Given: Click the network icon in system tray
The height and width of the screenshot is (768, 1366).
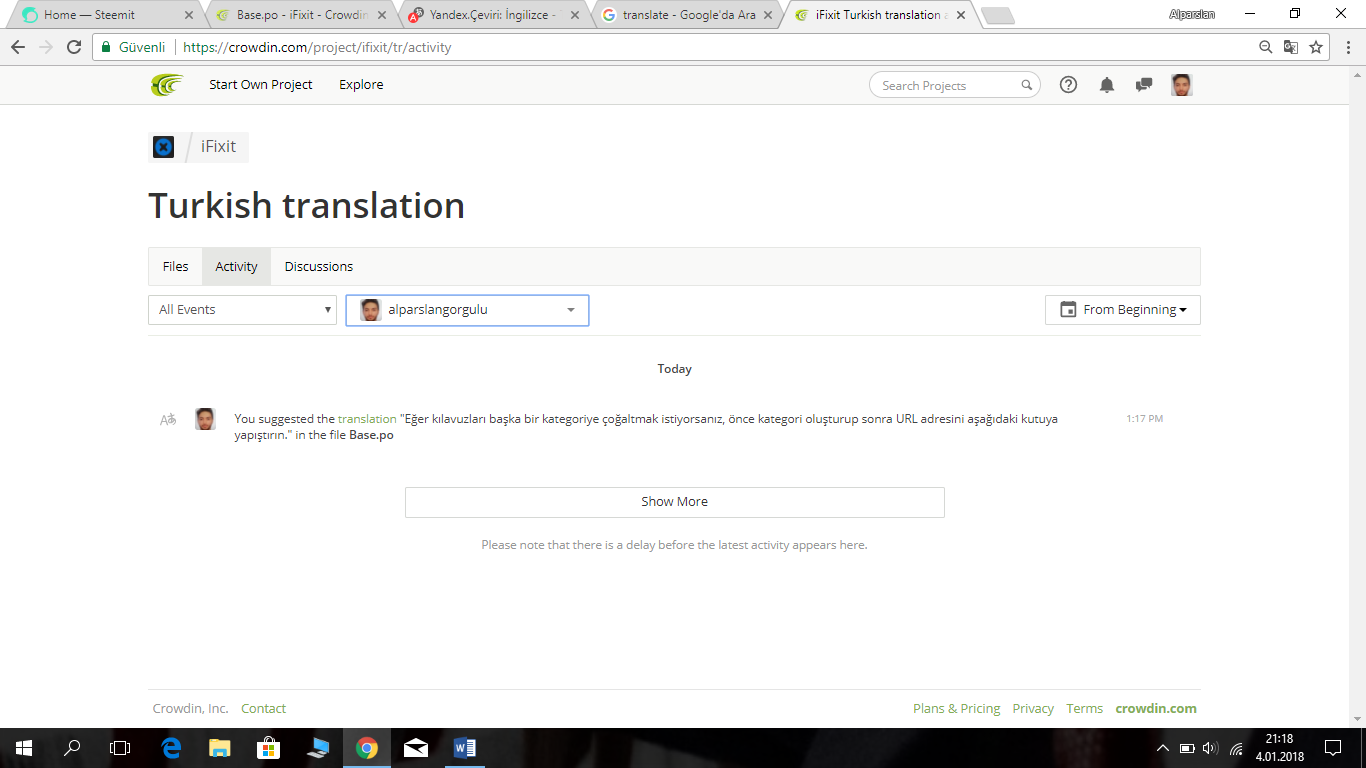Looking at the screenshot, I should [x=1236, y=748].
